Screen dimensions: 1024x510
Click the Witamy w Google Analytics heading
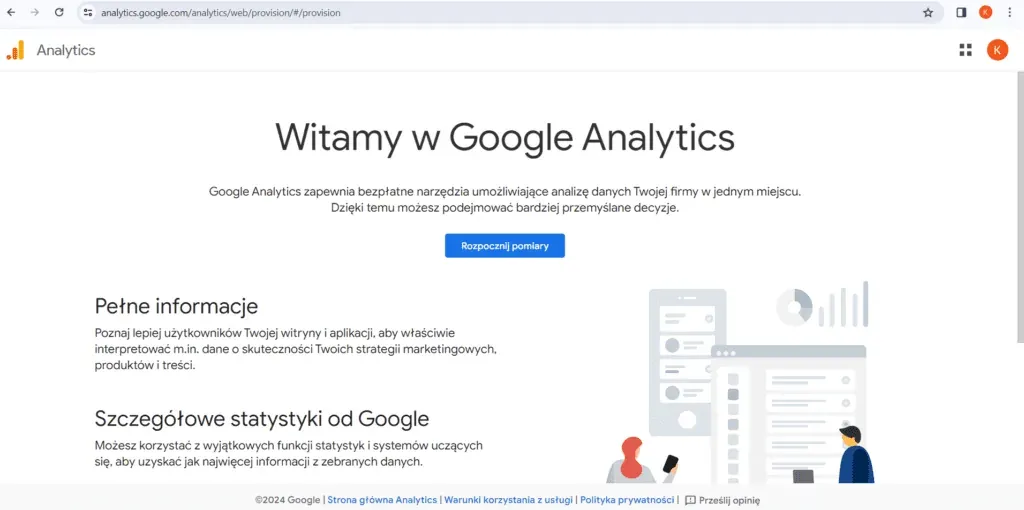pos(505,137)
